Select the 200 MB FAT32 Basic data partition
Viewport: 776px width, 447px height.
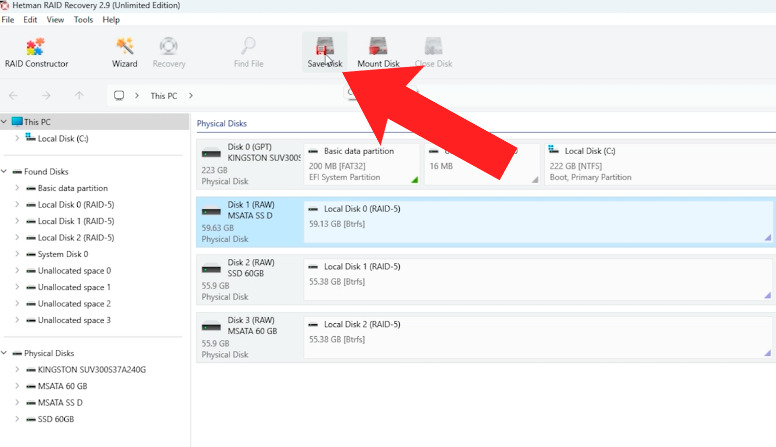point(361,164)
